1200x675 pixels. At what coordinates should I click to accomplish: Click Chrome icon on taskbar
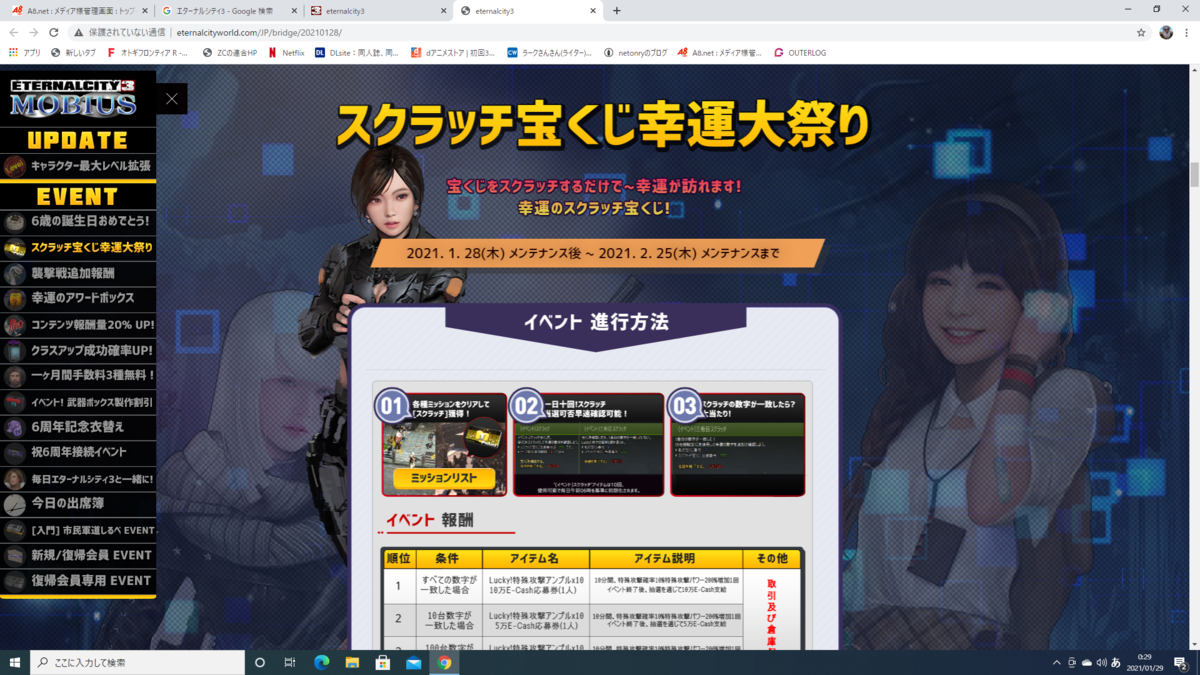pyautogui.click(x=444, y=662)
